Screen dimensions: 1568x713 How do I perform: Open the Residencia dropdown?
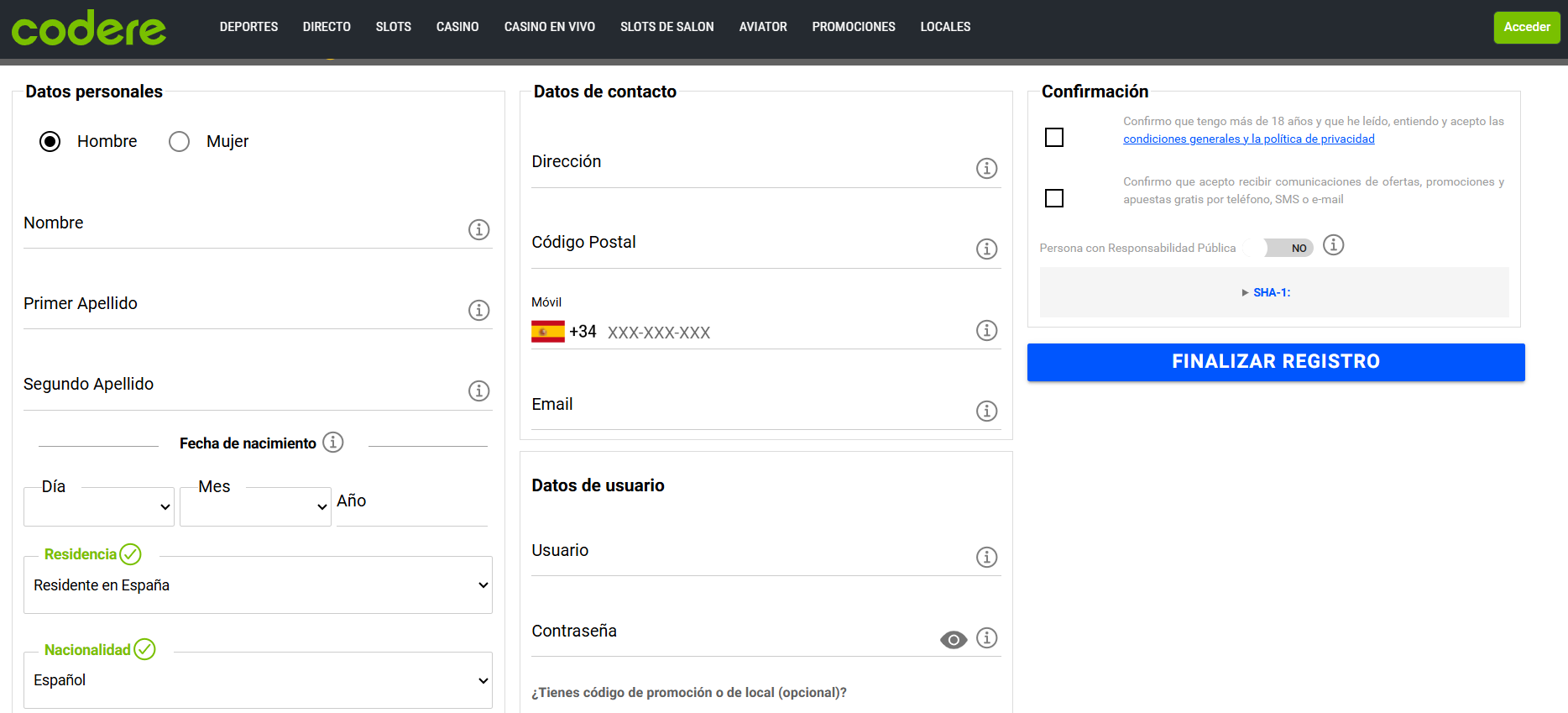click(258, 585)
